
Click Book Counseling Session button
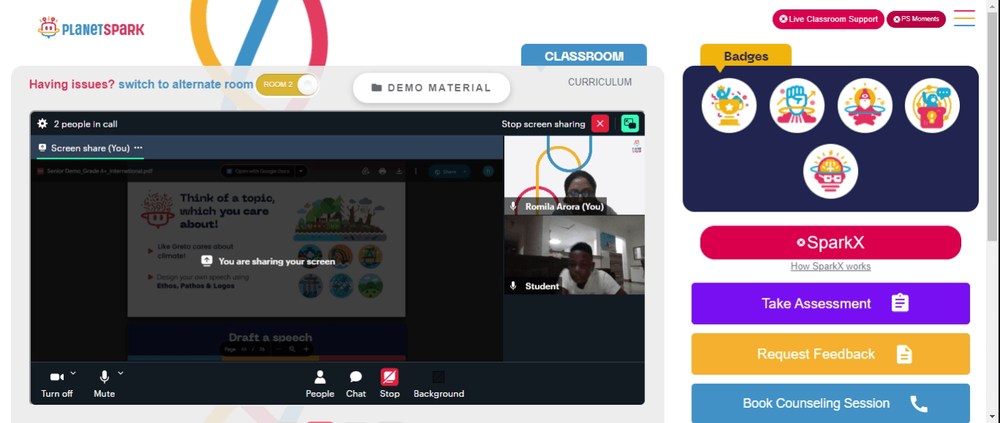(x=830, y=403)
